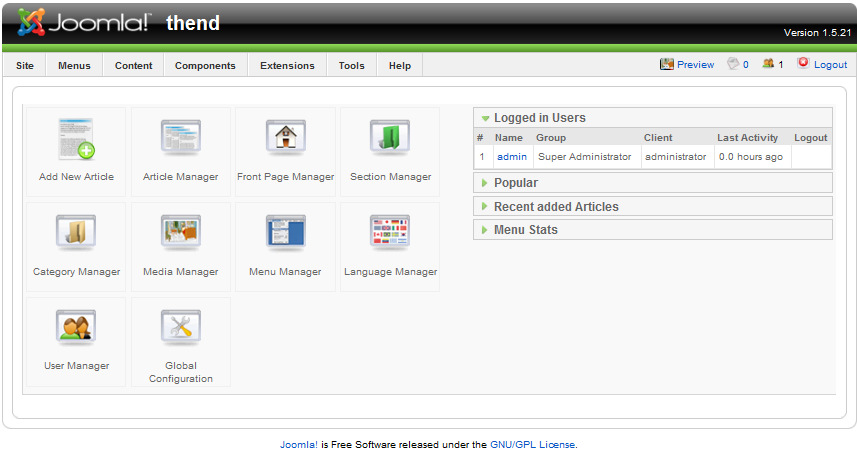Click the Article Manager label
This screenshot has height=459, width=857.
coord(180,176)
